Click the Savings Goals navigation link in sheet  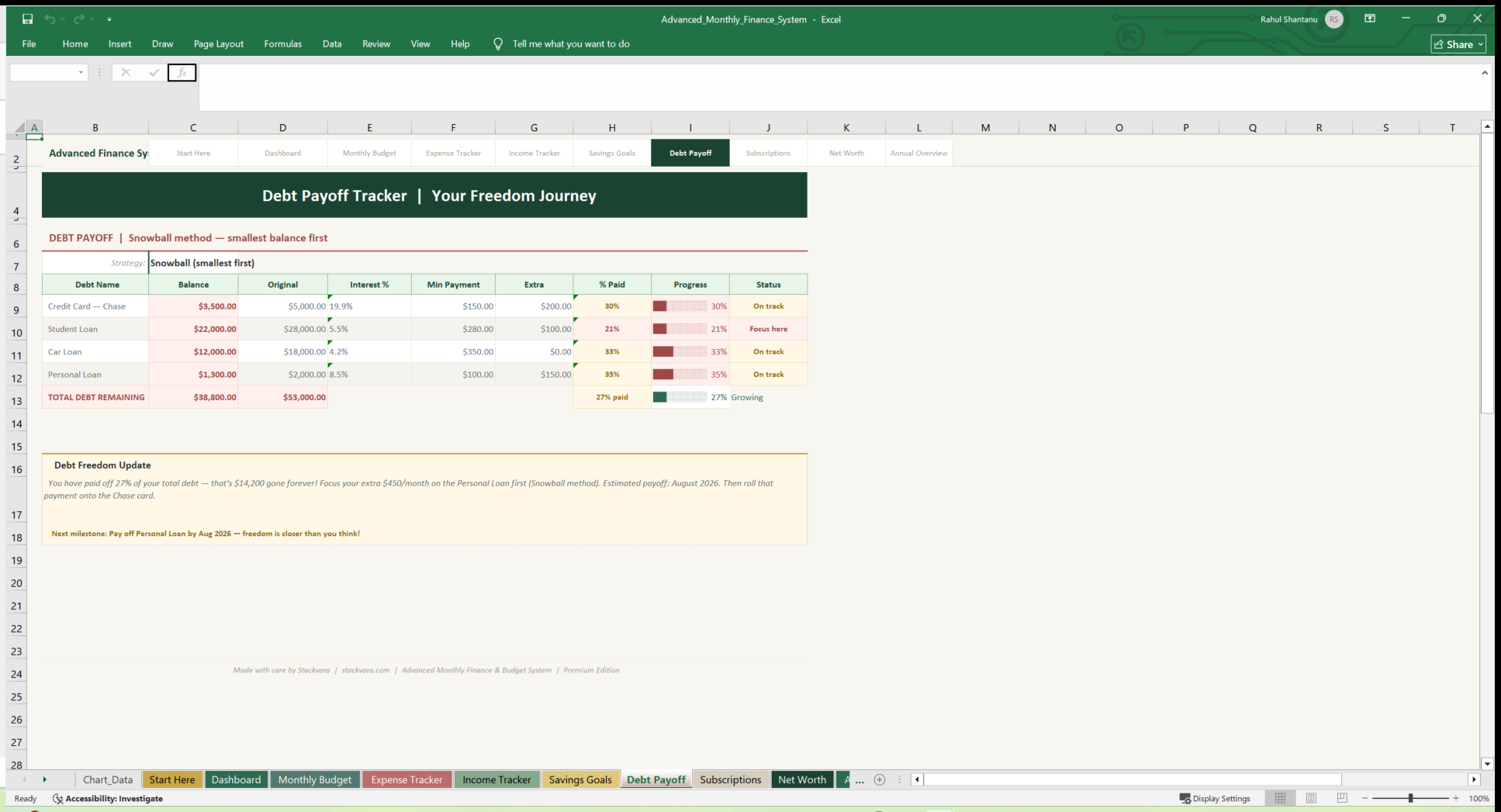click(x=612, y=154)
